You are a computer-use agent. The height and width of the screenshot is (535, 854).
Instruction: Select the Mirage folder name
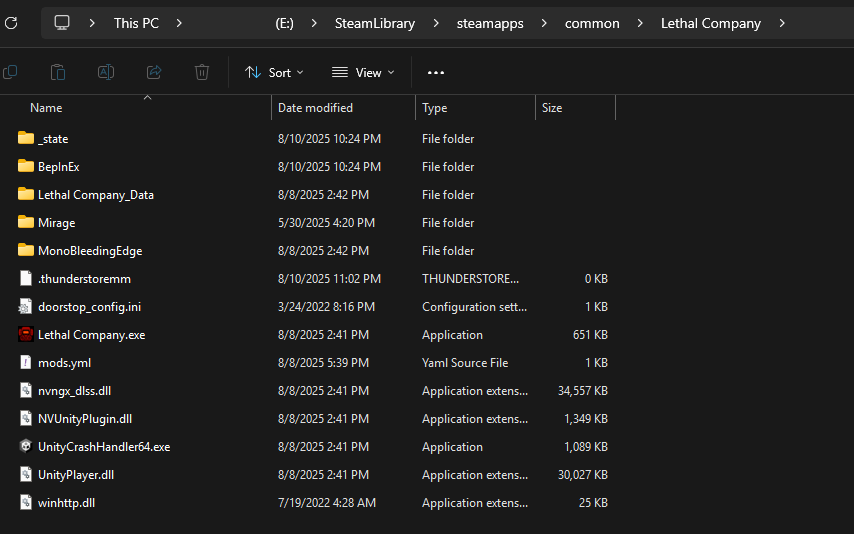click(57, 223)
